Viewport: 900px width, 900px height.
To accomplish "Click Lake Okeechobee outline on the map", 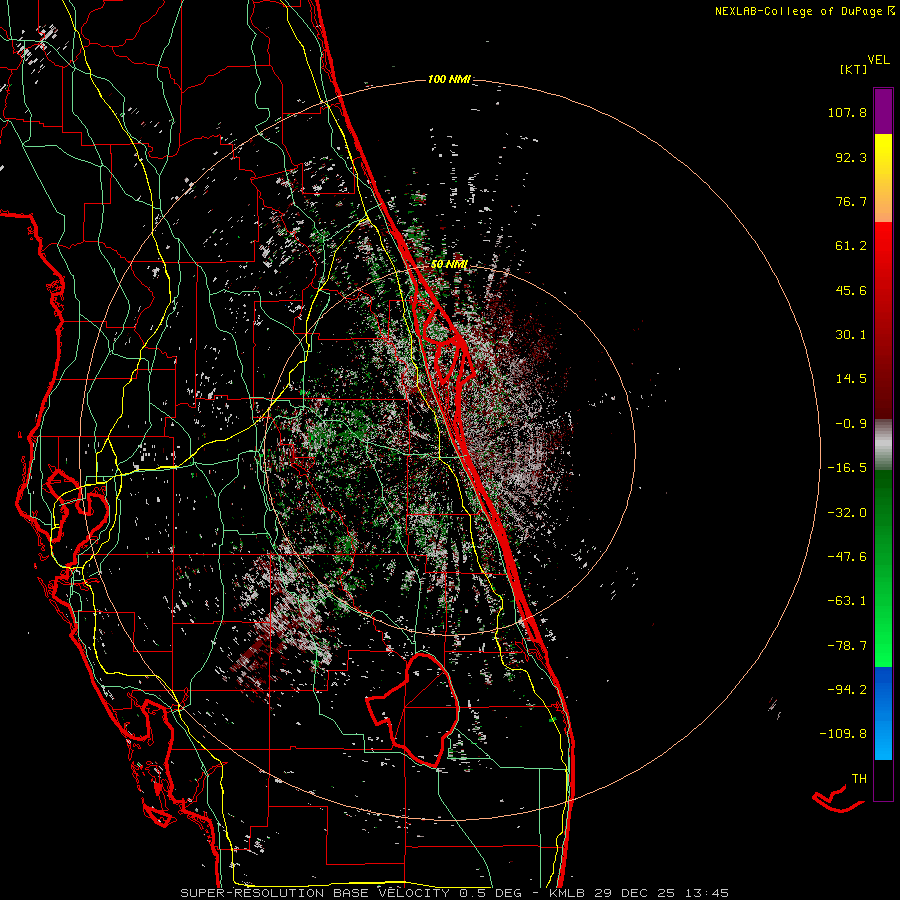I will click(413, 710).
